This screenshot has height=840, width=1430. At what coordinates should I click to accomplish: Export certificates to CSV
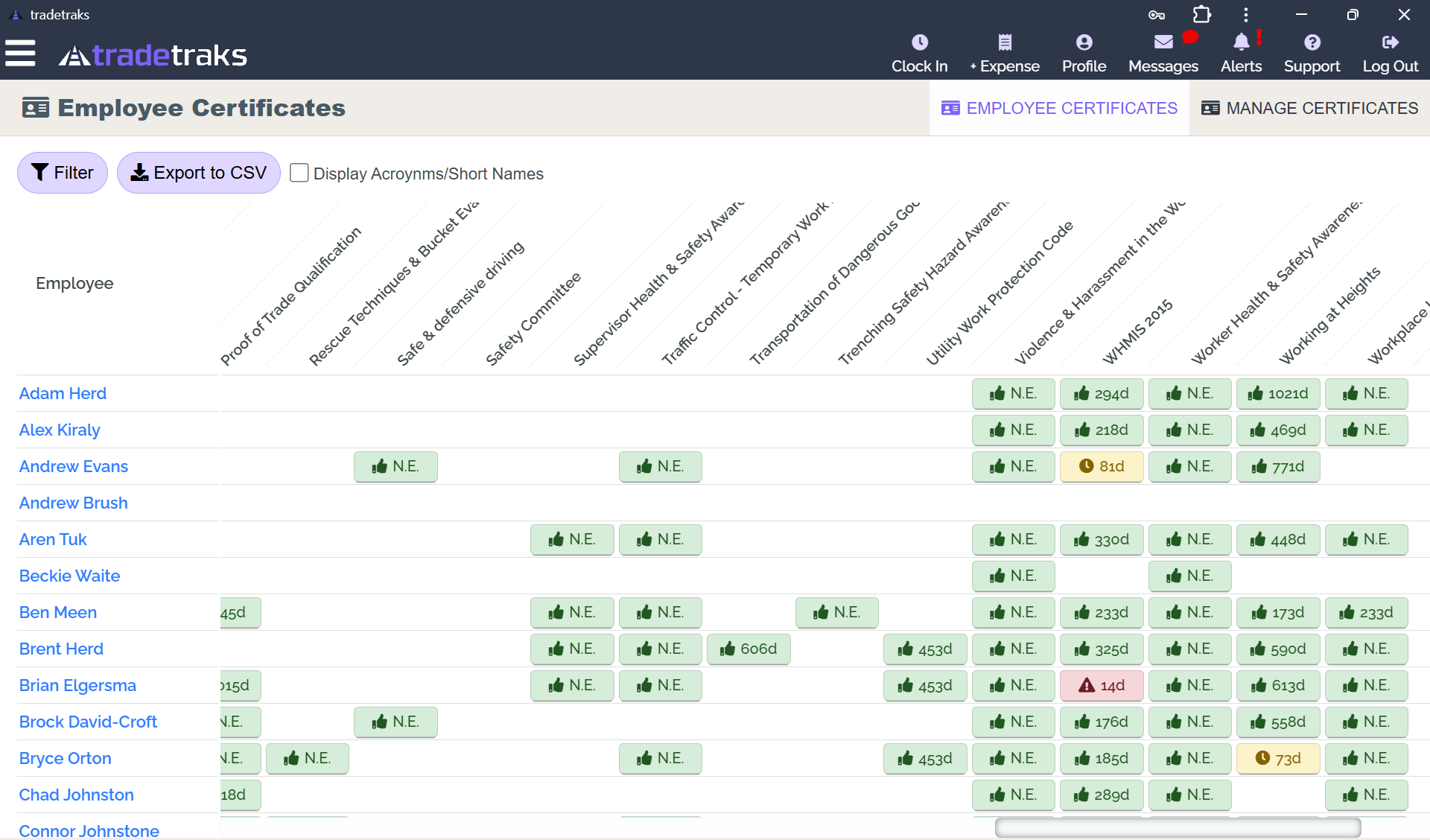tap(198, 173)
